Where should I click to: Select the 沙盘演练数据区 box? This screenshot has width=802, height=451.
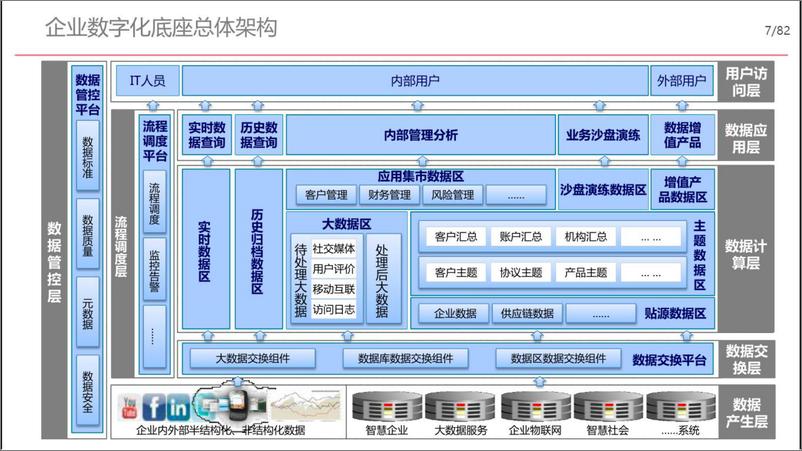603,190
